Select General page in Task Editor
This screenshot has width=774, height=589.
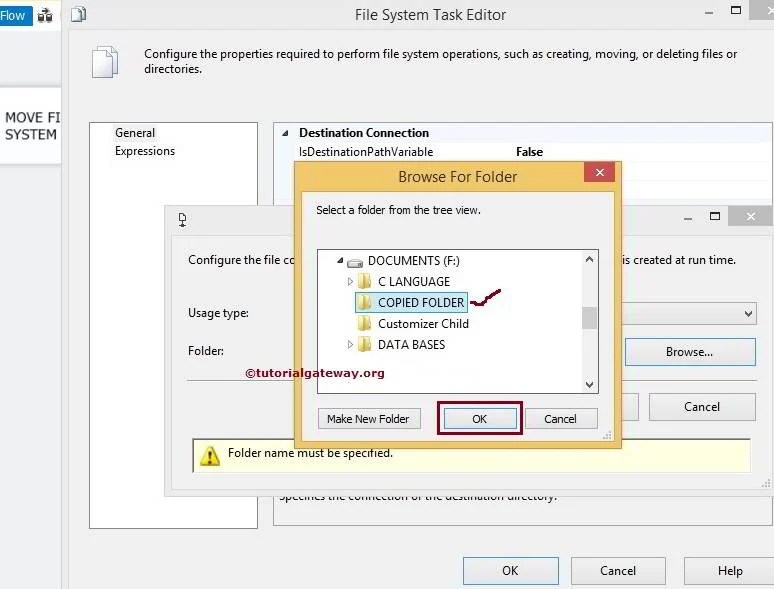(135, 133)
